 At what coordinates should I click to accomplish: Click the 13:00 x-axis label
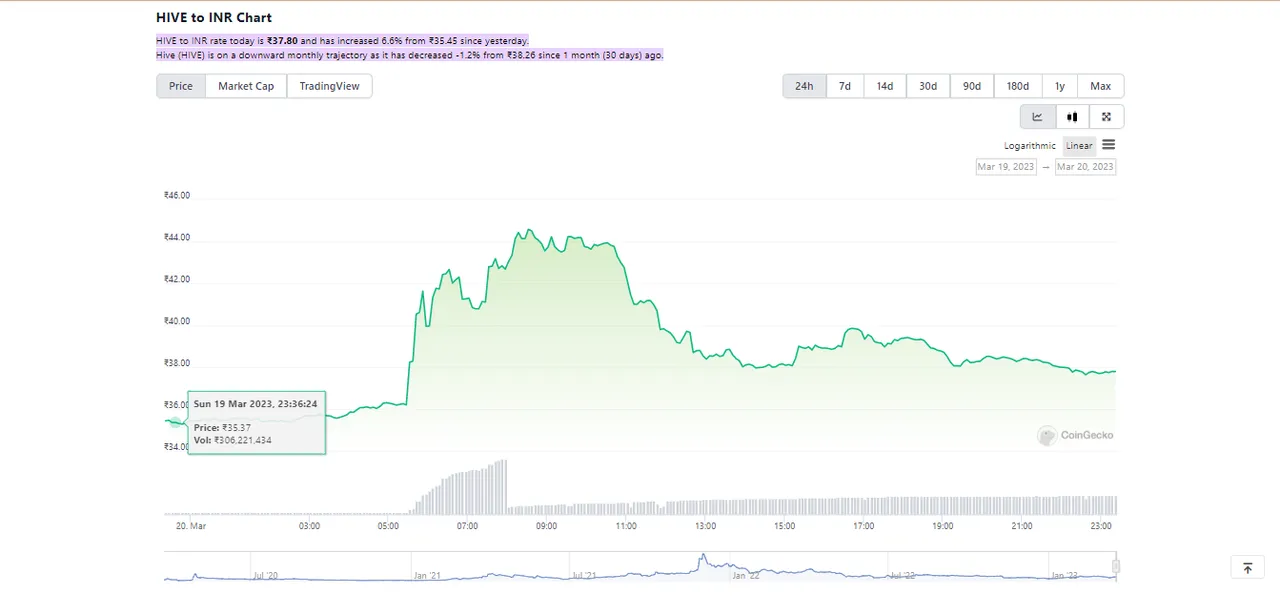[x=705, y=526]
